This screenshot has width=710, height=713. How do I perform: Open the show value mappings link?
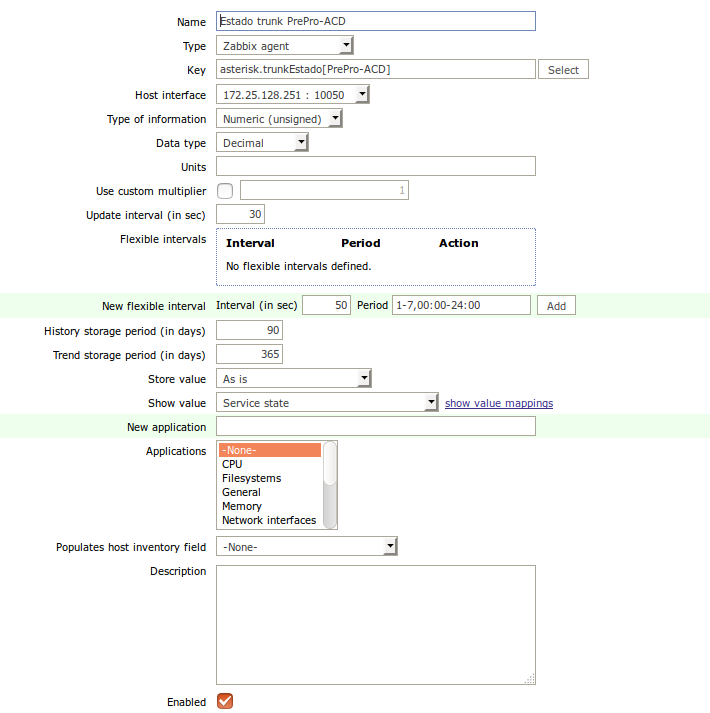(499, 403)
